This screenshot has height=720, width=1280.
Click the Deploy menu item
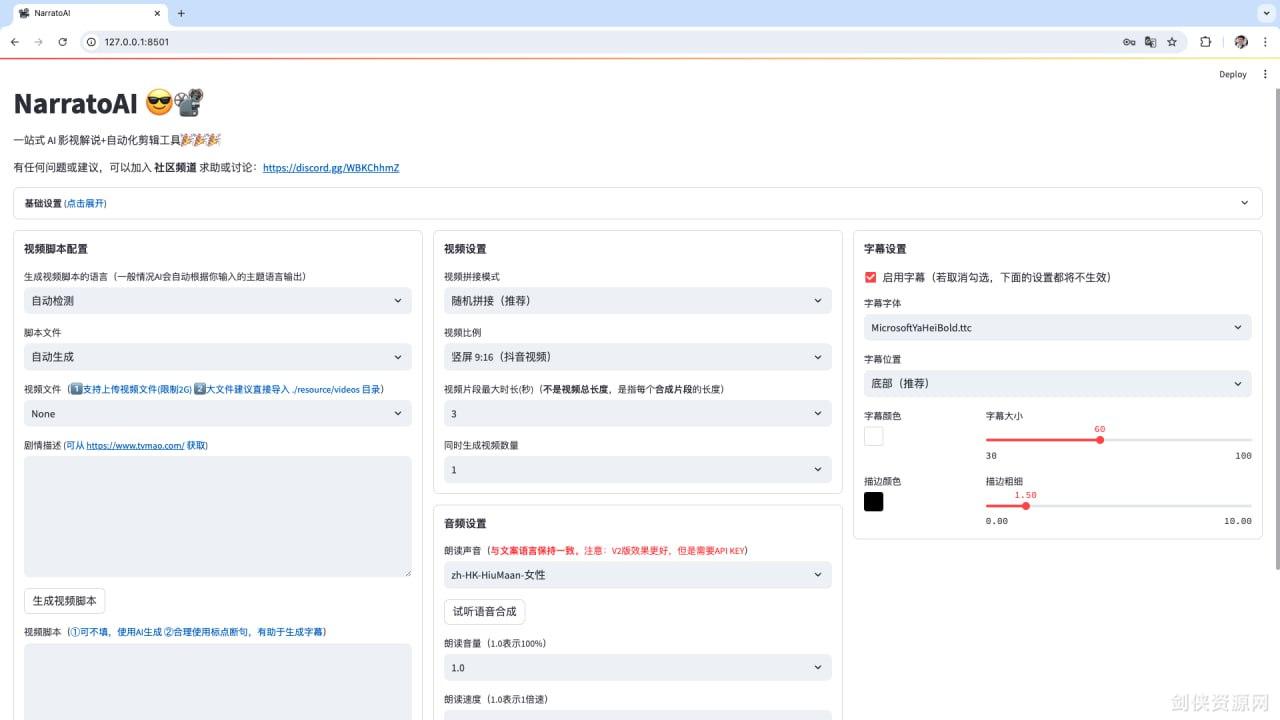pos(1232,74)
